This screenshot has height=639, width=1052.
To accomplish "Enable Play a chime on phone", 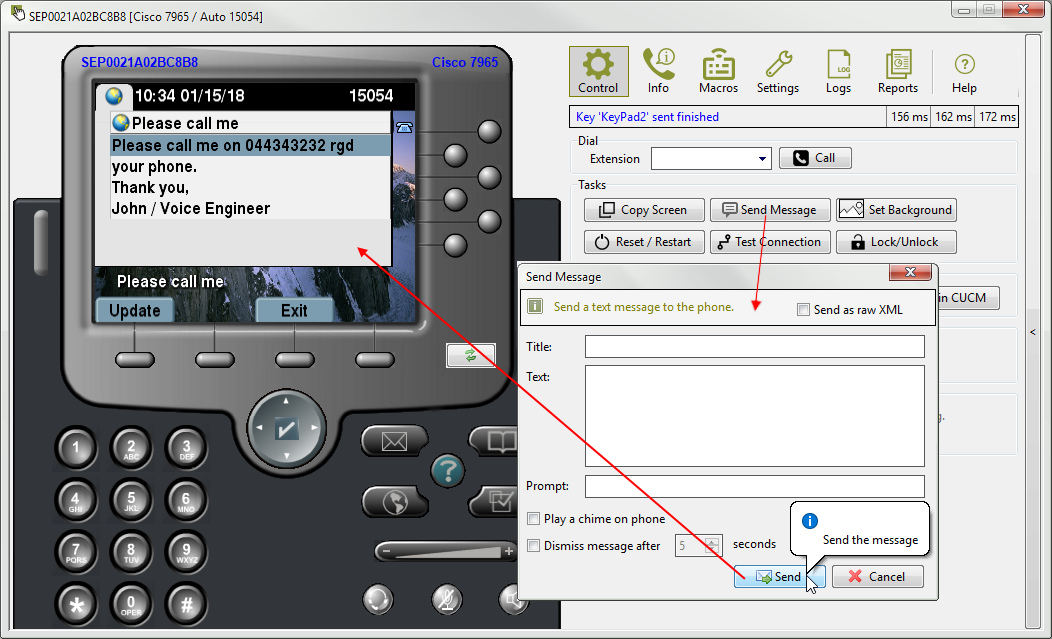I will pos(533,518).
